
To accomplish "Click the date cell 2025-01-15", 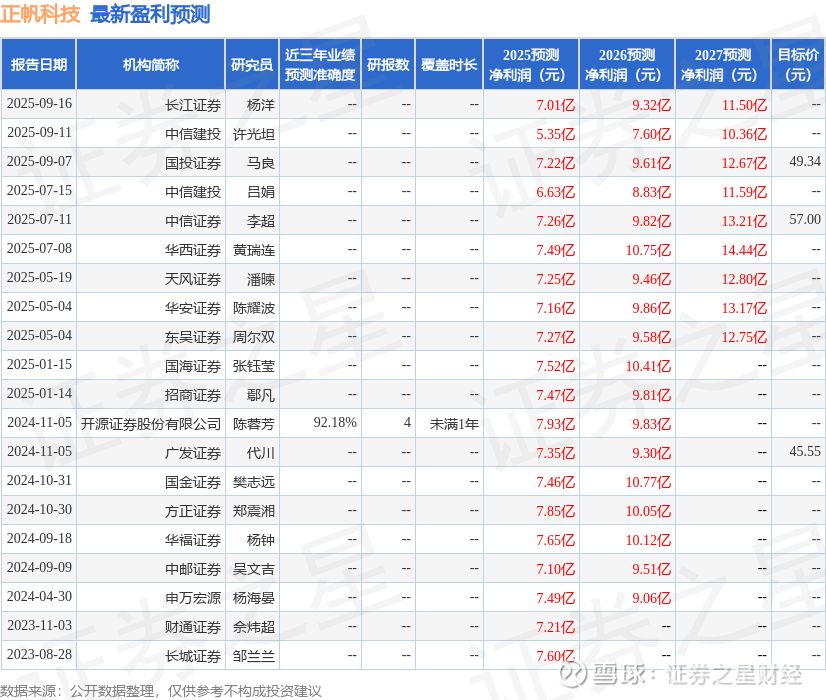I will point(39,364).
